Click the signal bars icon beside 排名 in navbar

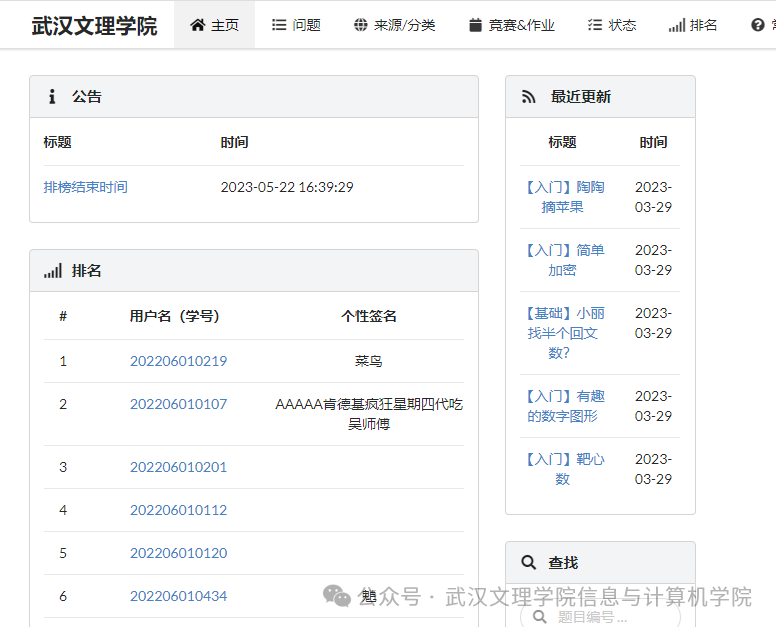(676, 25)
